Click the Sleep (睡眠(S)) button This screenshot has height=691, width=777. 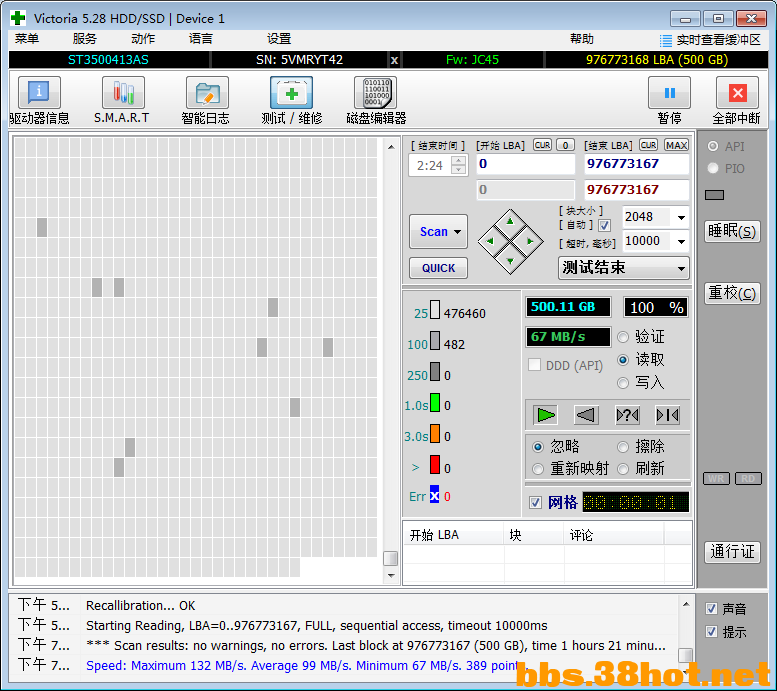point(732,231)
